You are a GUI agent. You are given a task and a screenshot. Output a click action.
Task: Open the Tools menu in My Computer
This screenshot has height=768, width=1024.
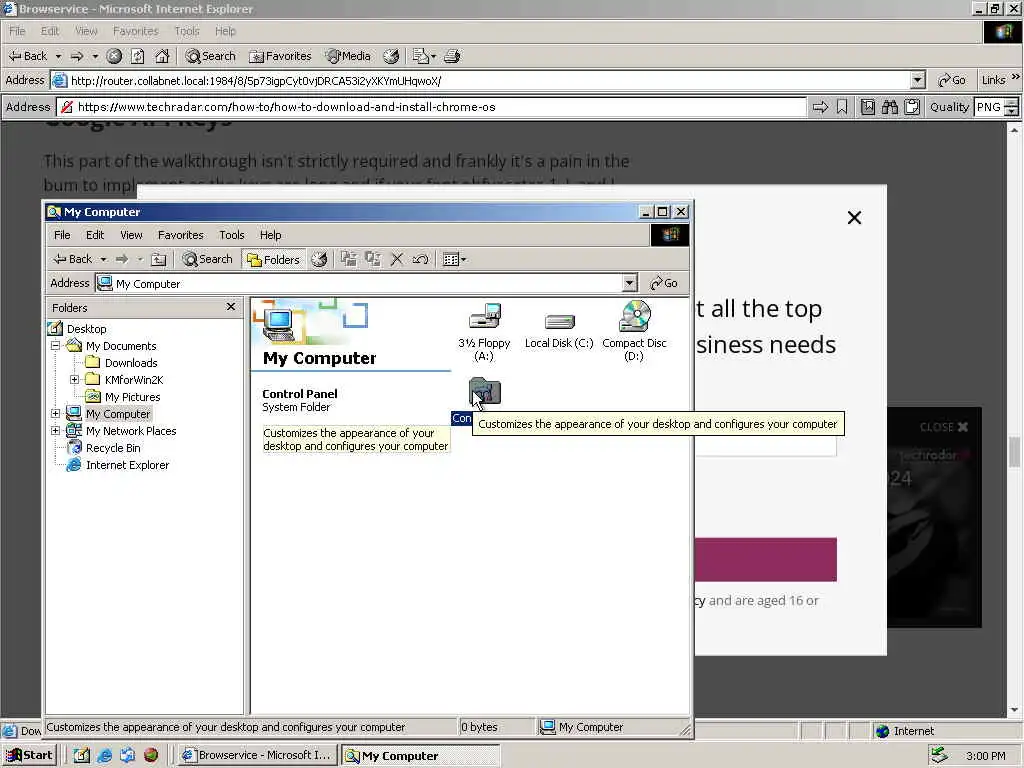pos(232,235)
